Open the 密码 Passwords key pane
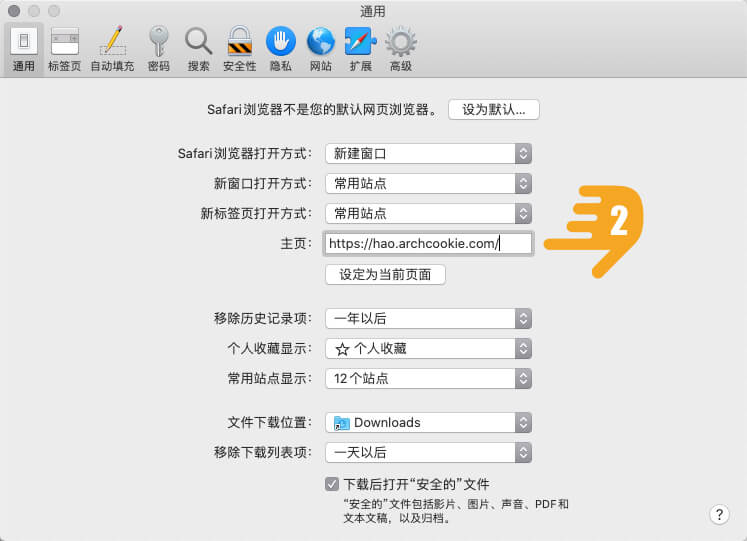The height and width of the screenshot is (541, 747). pos(159,49)
